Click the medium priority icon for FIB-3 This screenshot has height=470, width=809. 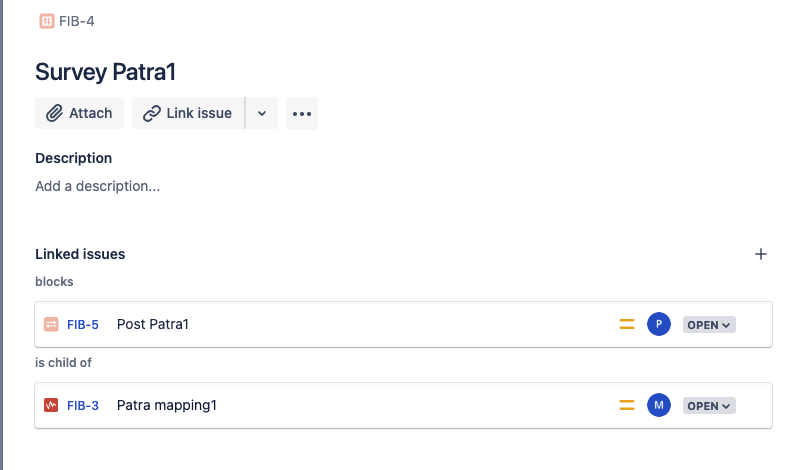627,405
